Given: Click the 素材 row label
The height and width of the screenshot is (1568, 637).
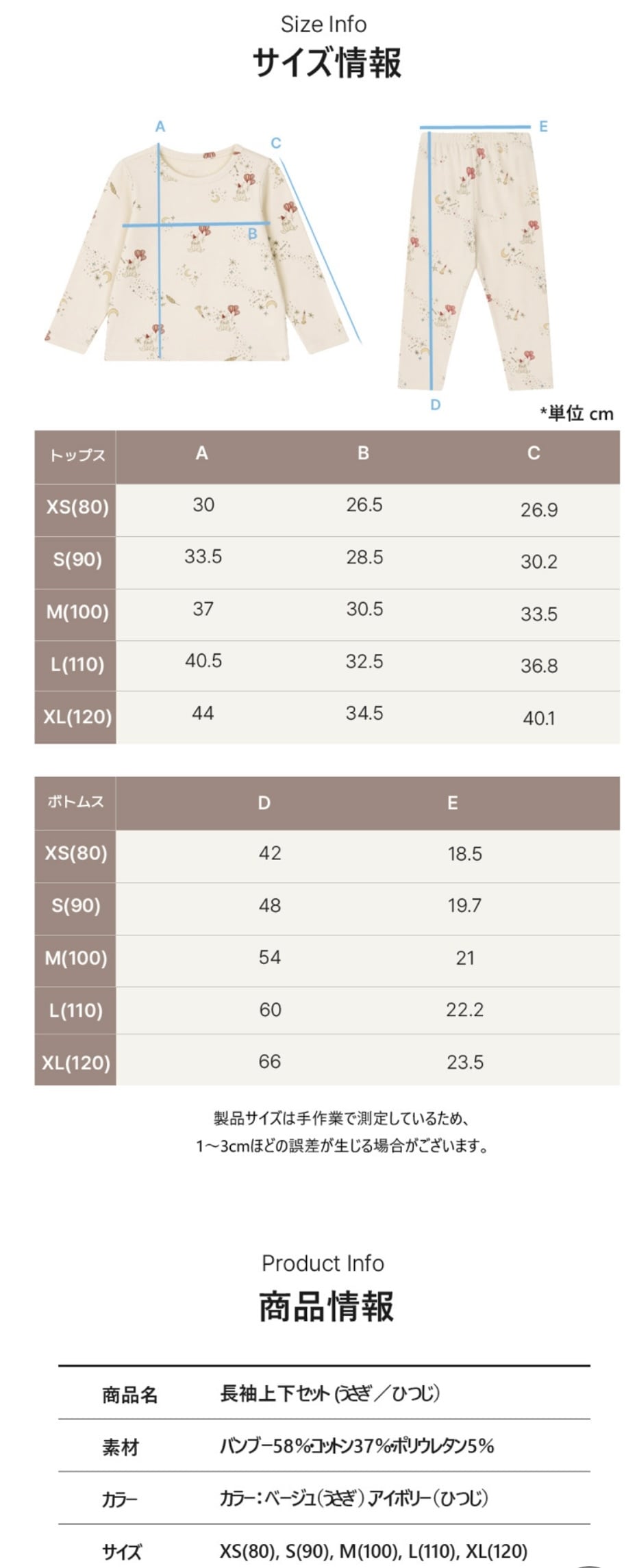Looking at the screenshot, I should pyautogui.click(x=121, y=1447).
